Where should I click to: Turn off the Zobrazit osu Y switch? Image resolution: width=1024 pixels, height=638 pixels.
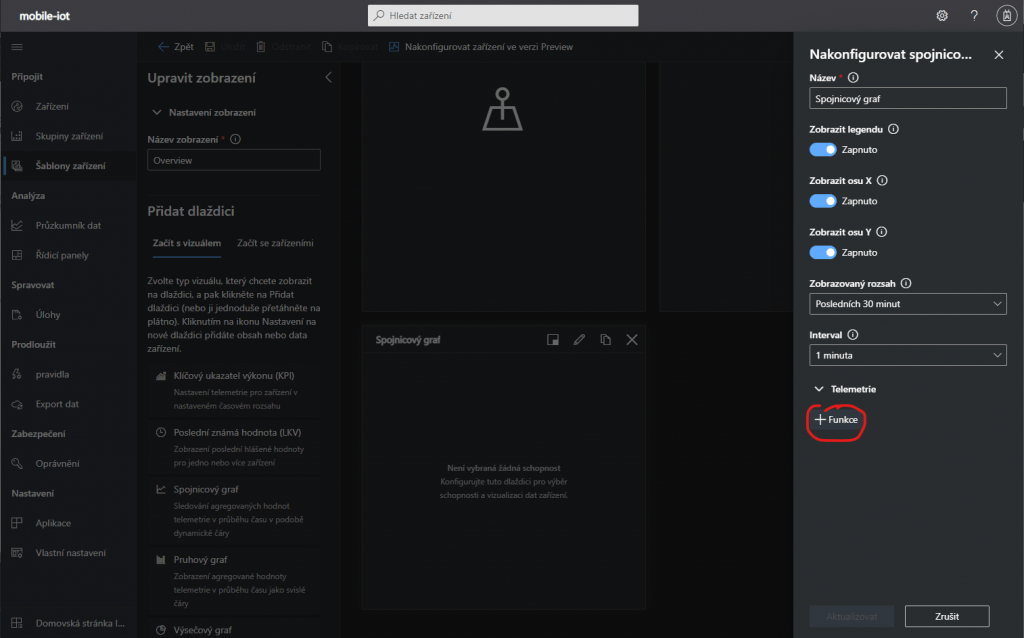tap(823, 253)
